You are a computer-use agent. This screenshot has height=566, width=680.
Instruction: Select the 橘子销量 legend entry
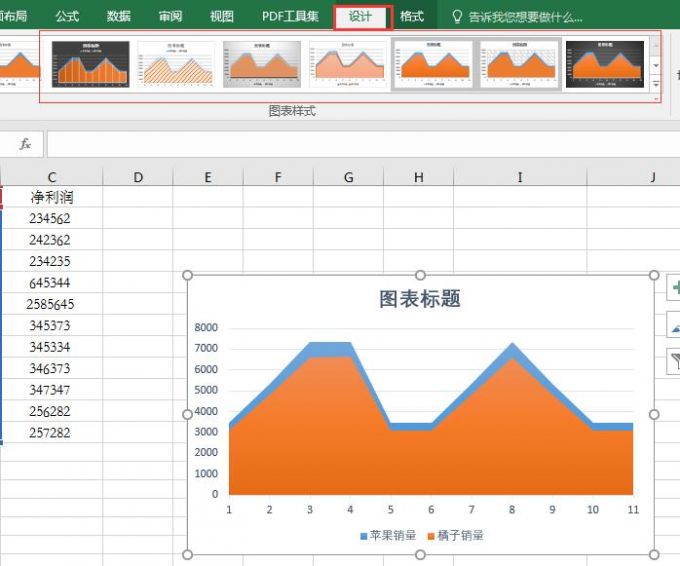point(456,536)
